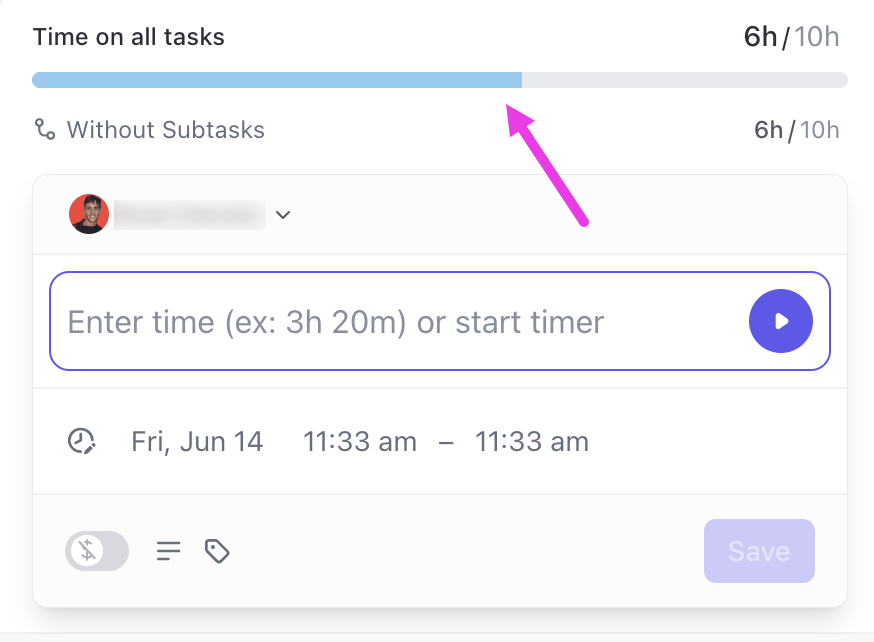
Task: Open the date picker showing Fri, Jun 14
Action: pyautogui.click(x=197, y=441)
